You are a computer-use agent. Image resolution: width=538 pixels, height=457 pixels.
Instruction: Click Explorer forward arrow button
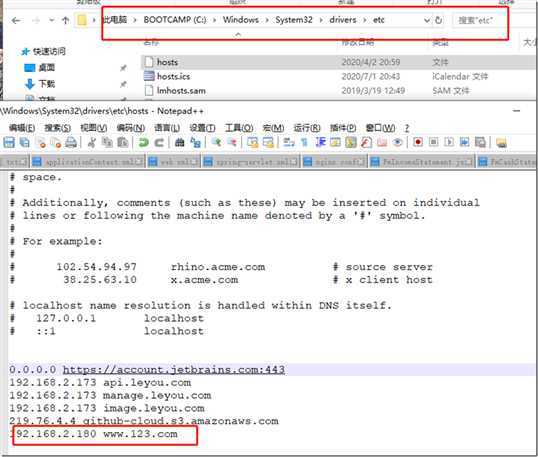36,21
